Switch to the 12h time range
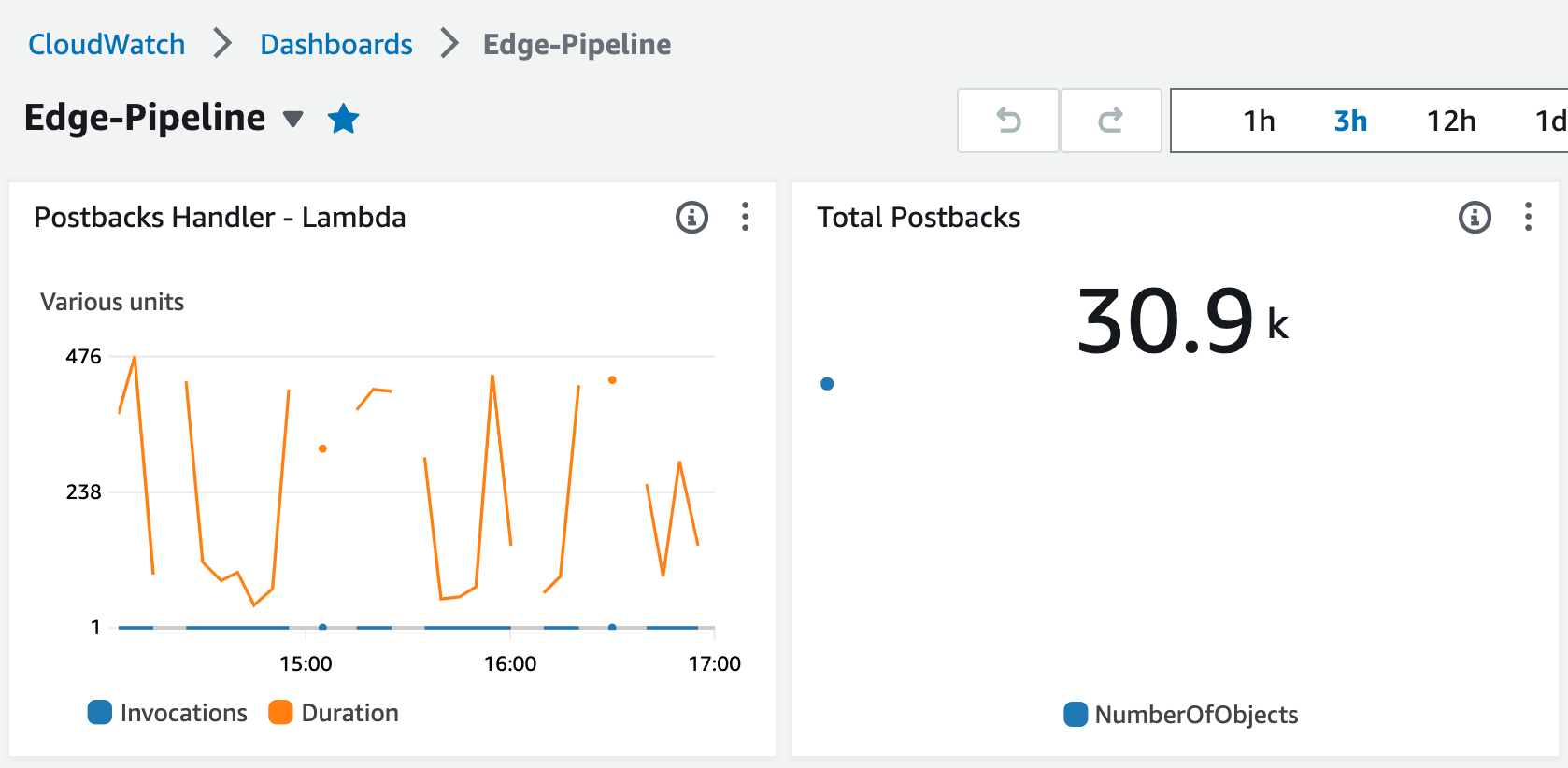1568x768 pixels. (1450, 121)
